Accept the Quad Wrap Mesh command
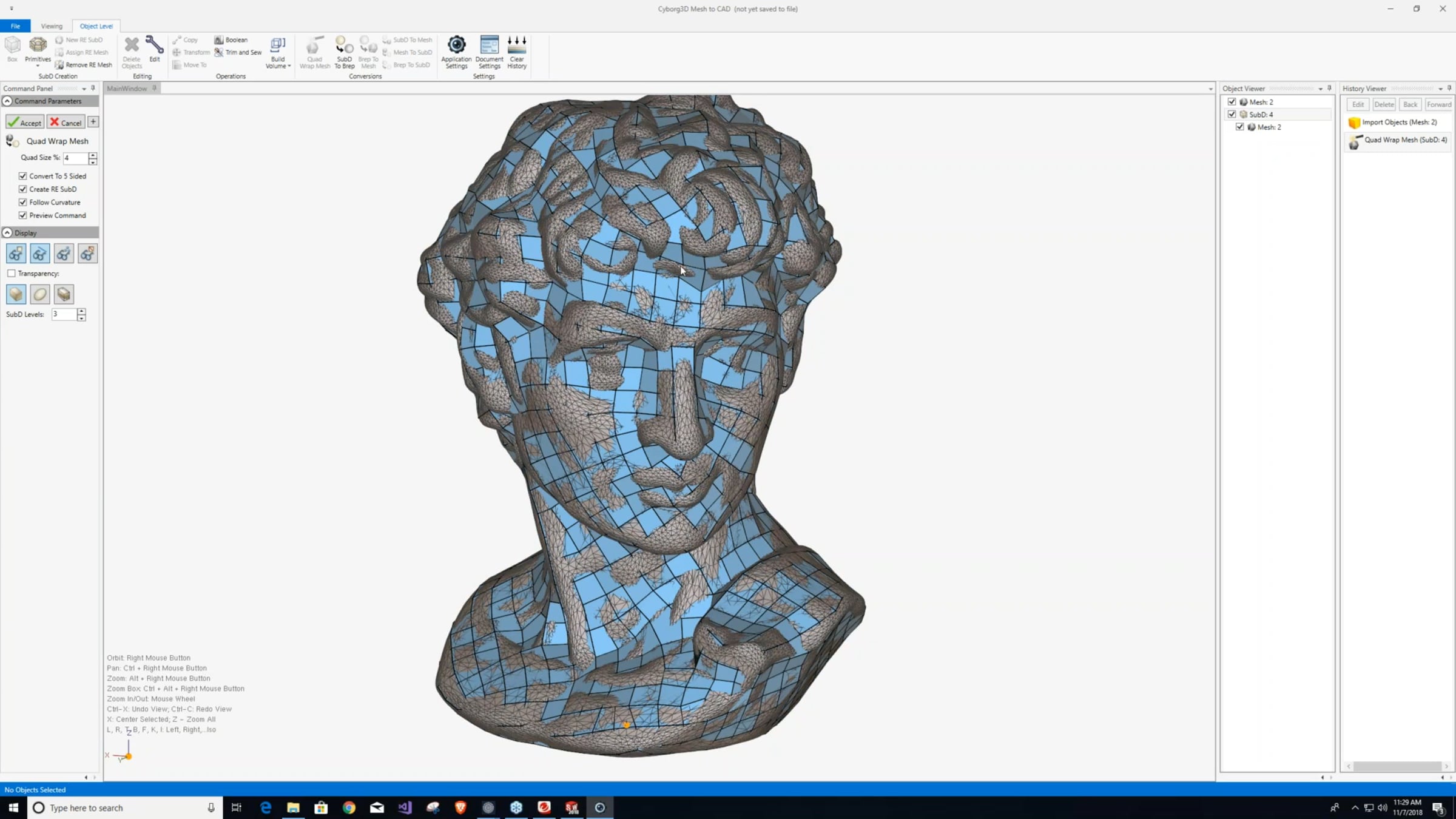1456x819 pixels. click(x=25, y=122)
